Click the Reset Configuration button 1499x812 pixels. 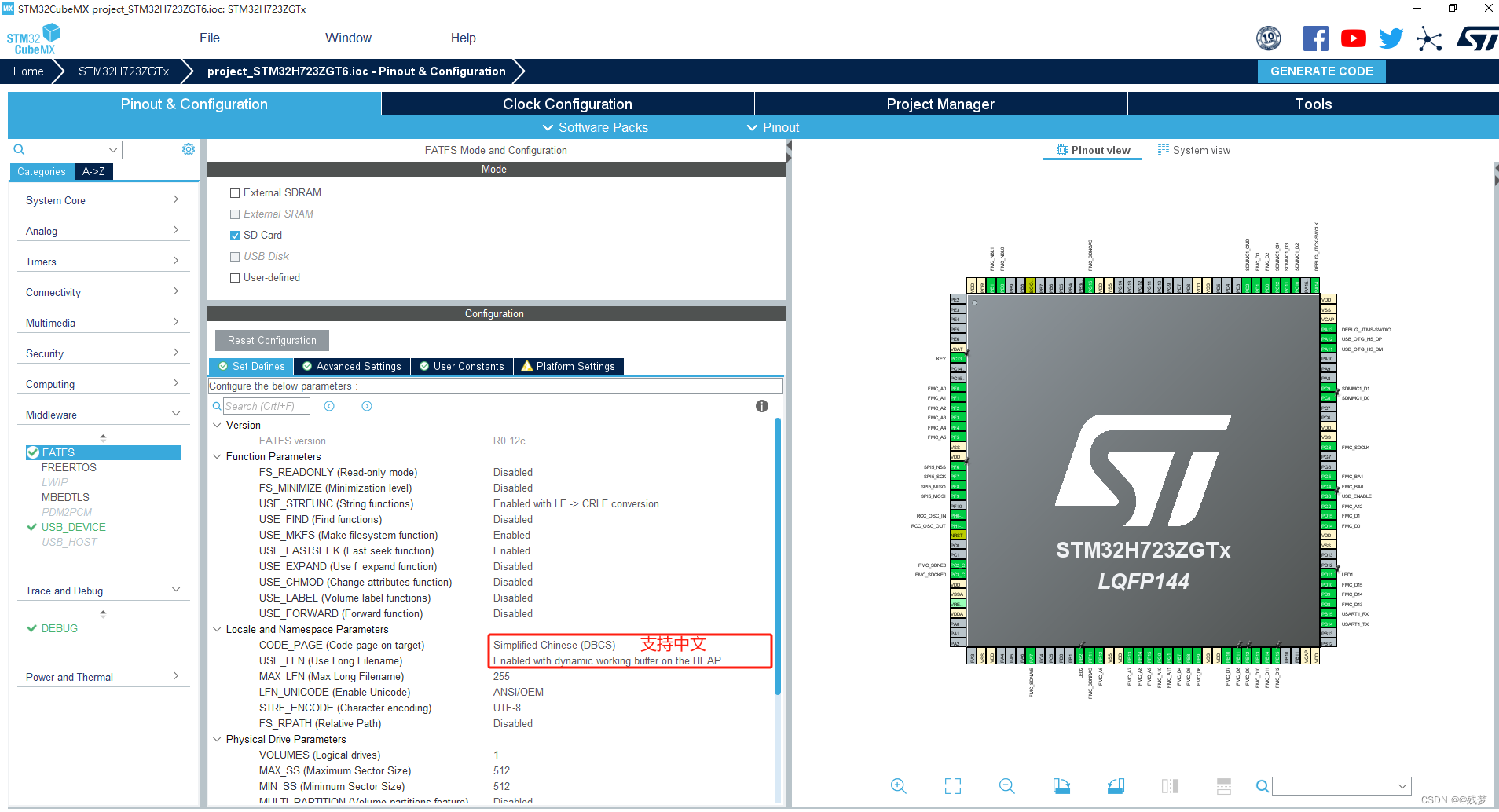pos(272,340)
